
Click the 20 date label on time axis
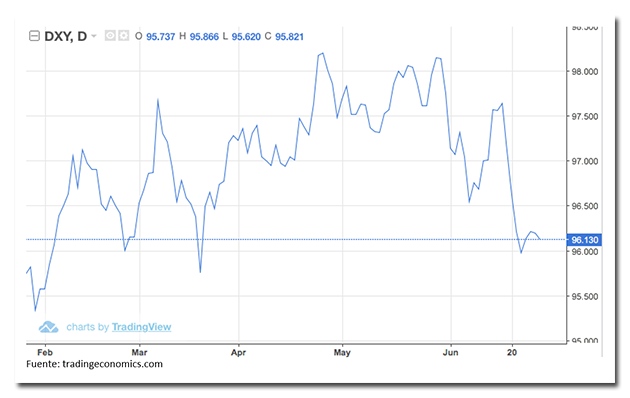tap(512, 352)
